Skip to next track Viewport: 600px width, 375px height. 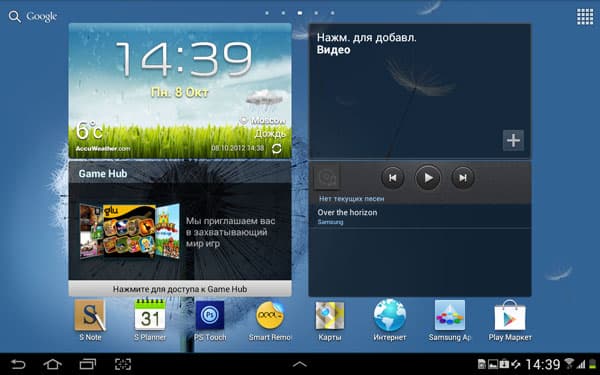(x=463, y=178)
